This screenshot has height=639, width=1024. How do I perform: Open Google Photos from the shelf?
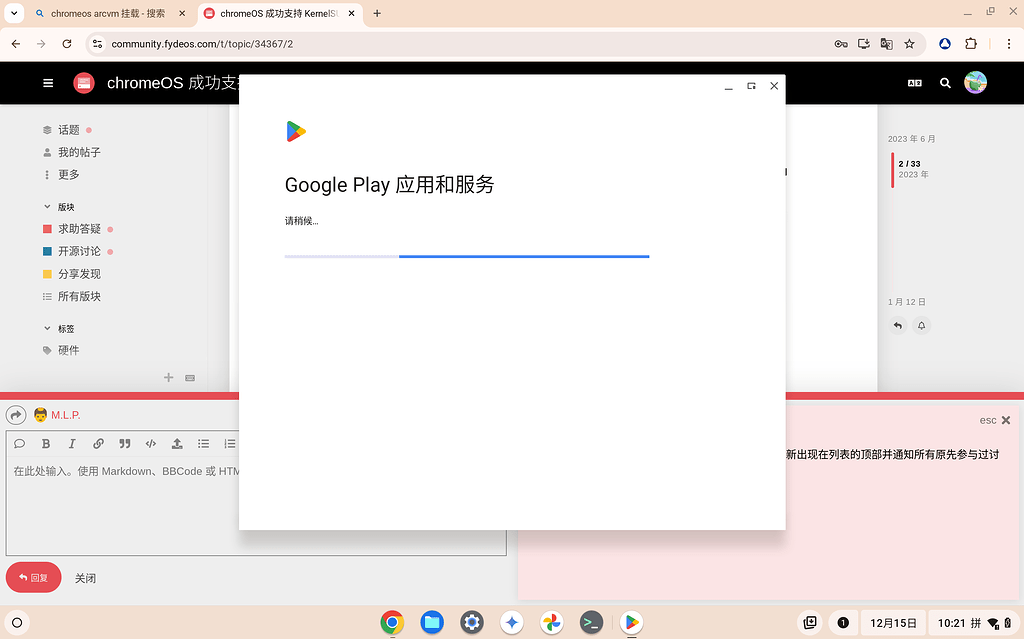point(551,623)
